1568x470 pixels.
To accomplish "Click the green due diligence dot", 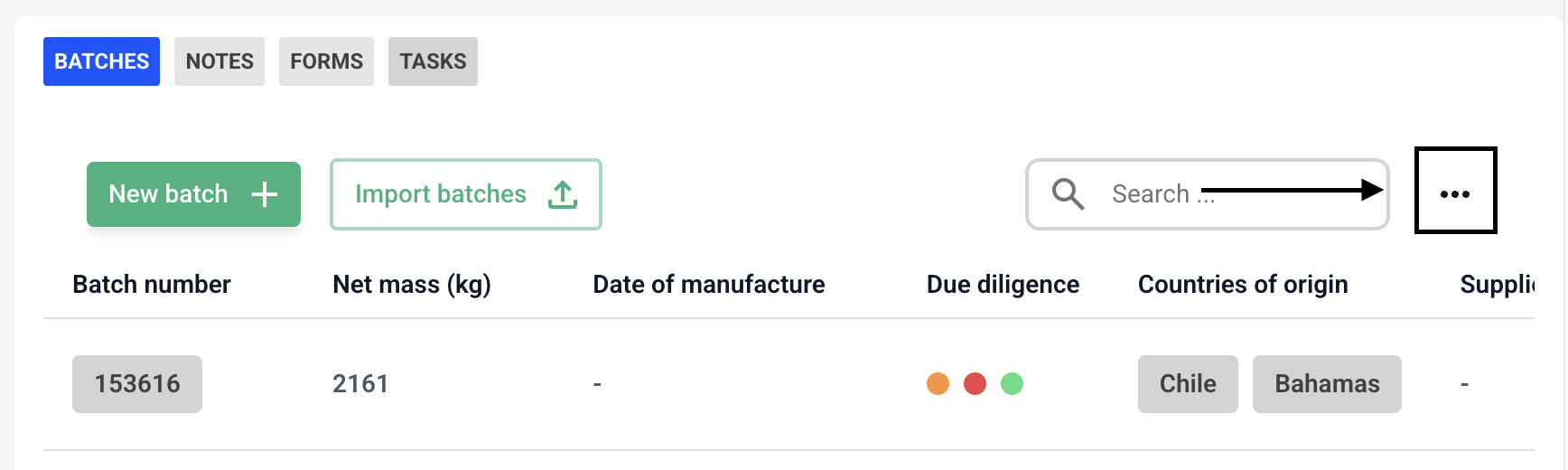I will pos(1012,384).
